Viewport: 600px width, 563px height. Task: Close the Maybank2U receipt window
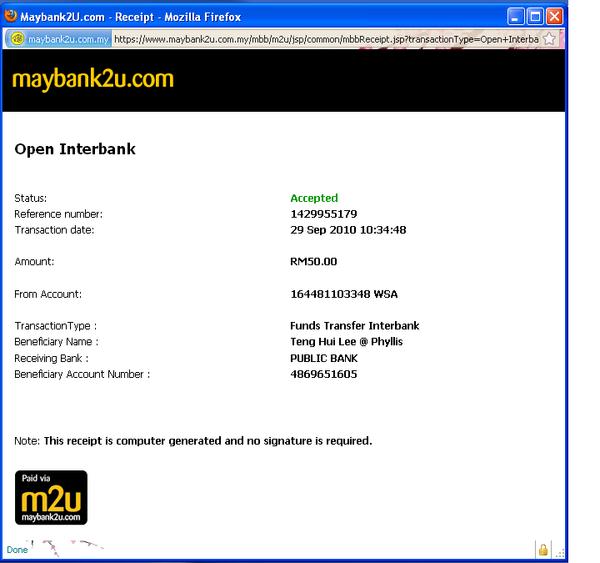pyautogui.click(x=554, y=17)
